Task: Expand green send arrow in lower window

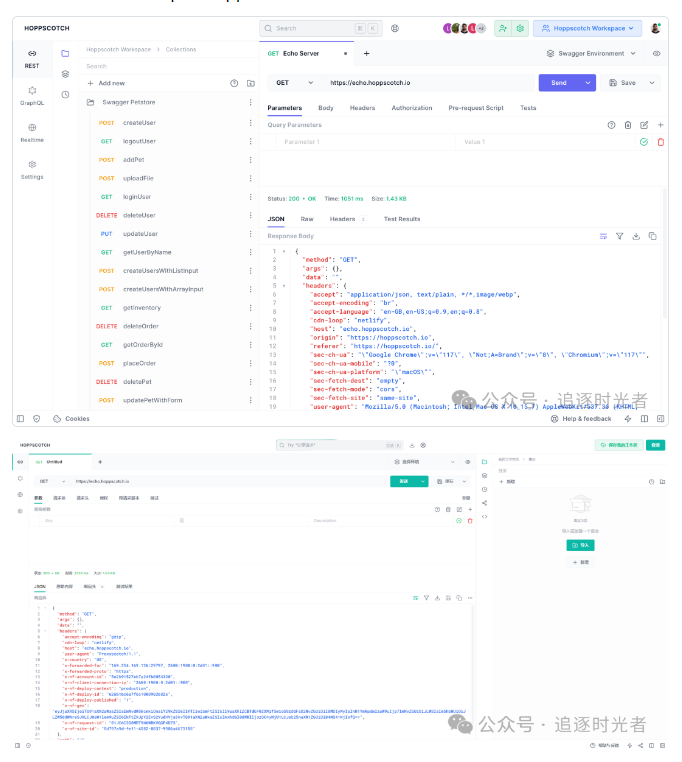Action: pos(423,481)
